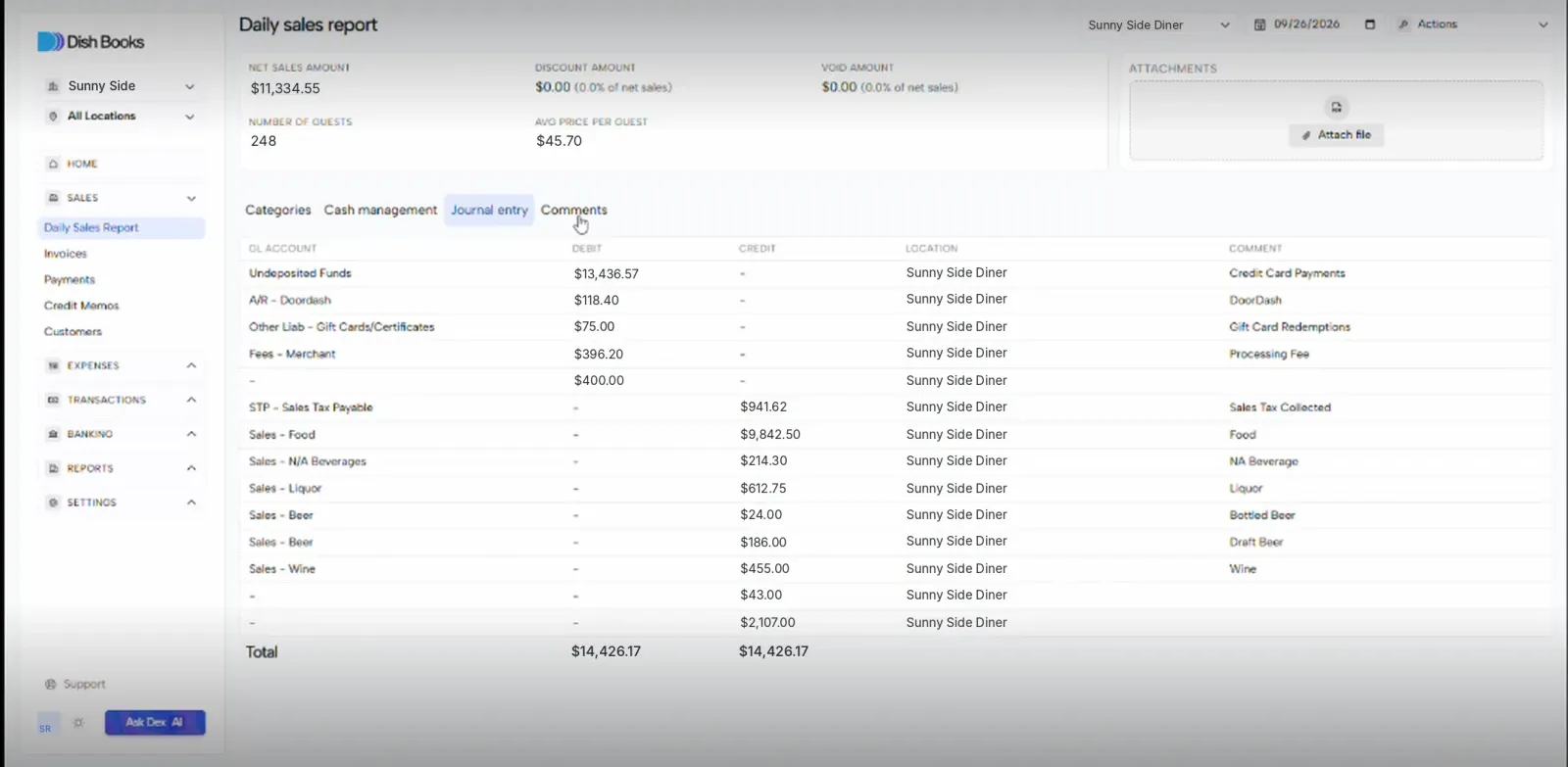Expand the Expenses section chevron
Screen dimensions: 1568x767
coord(191,365)
